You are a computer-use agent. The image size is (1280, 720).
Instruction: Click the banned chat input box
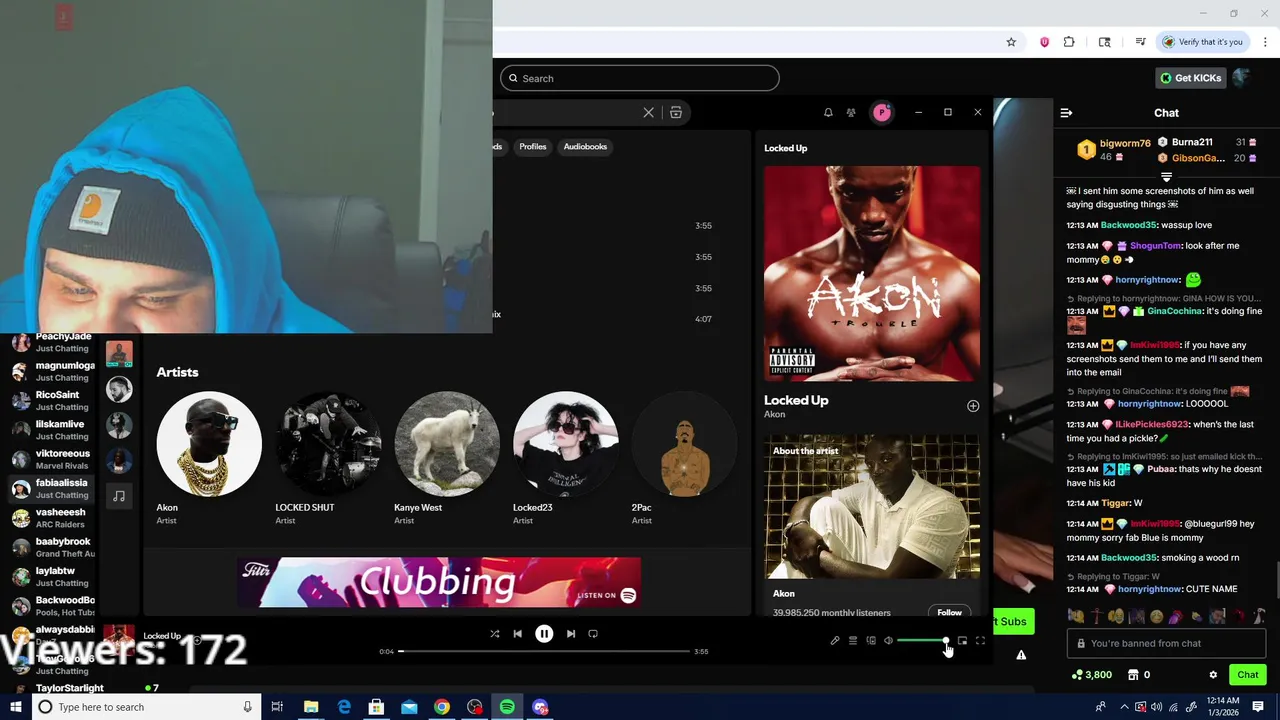pos(1166,644)
